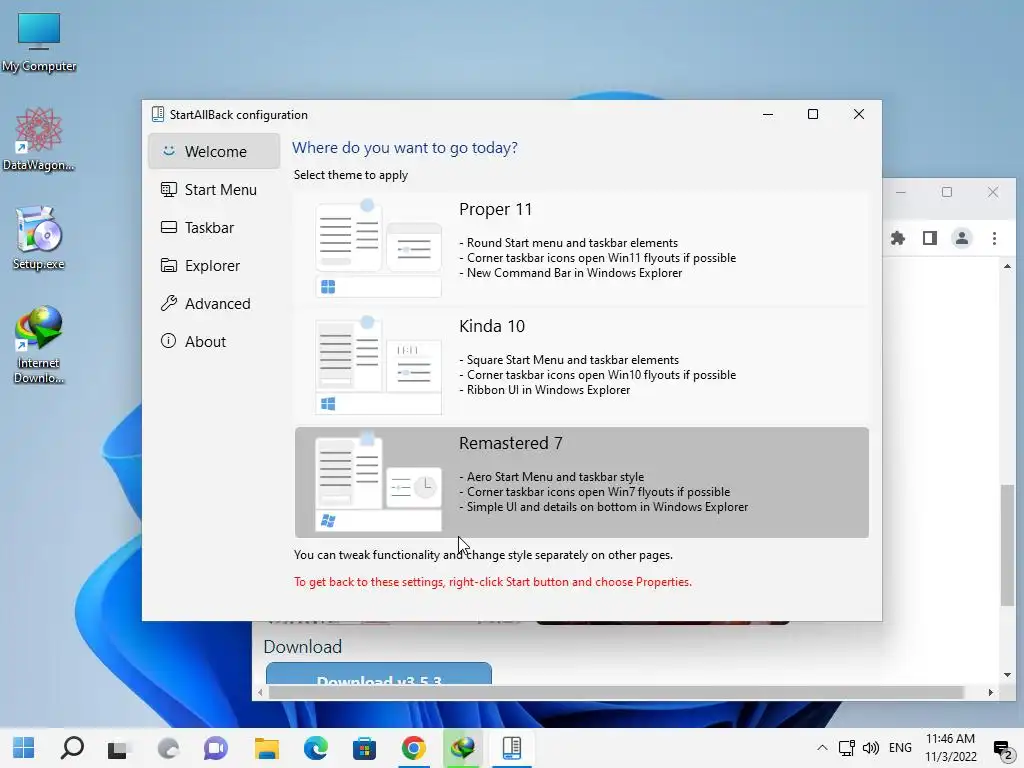This screenshot has height=768, width=1024.
Task: Open Windows Start button on taskbar
Action: click(24, 748)
